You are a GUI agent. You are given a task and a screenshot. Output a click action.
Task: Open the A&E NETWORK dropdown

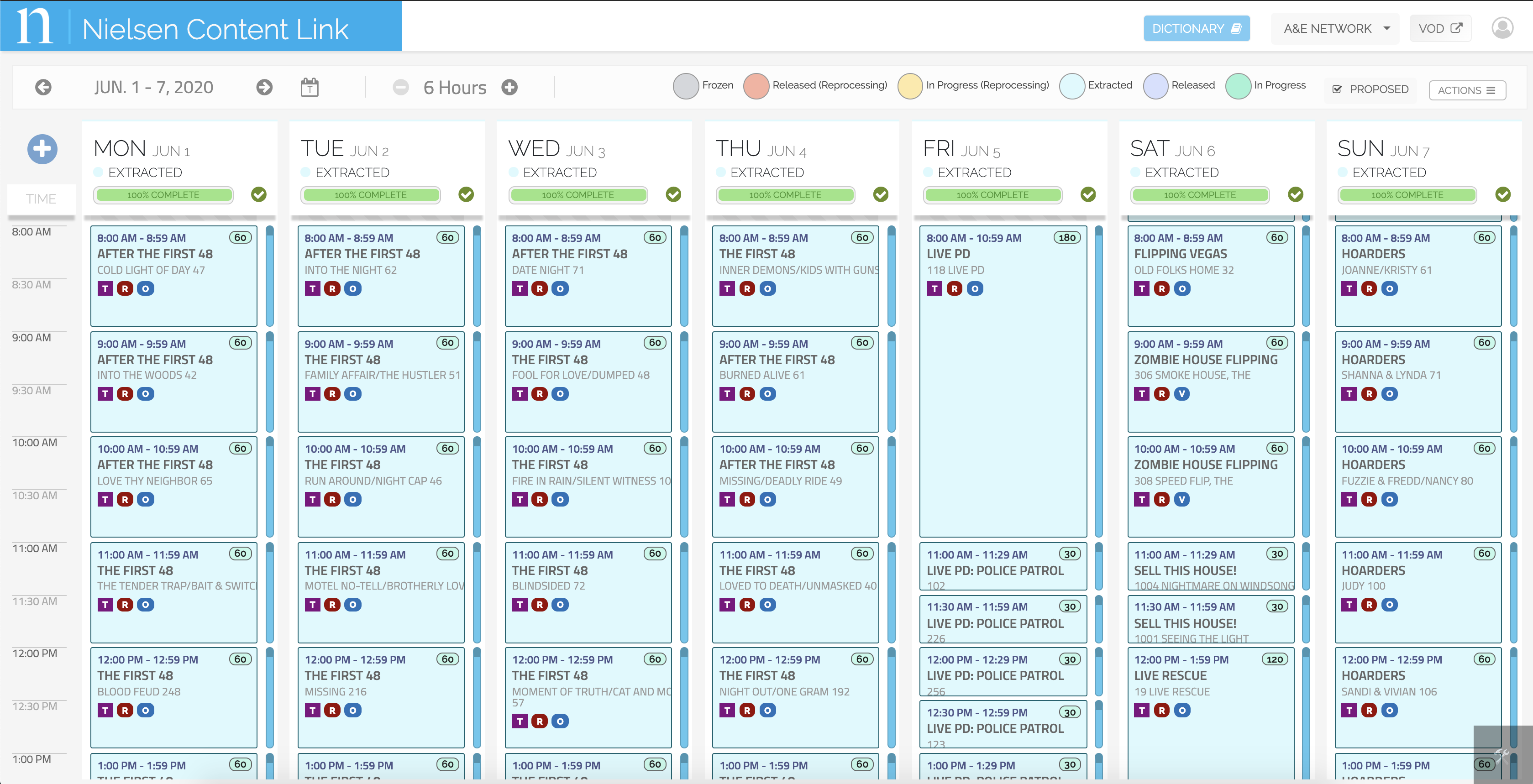click(x=1336, y=29)
